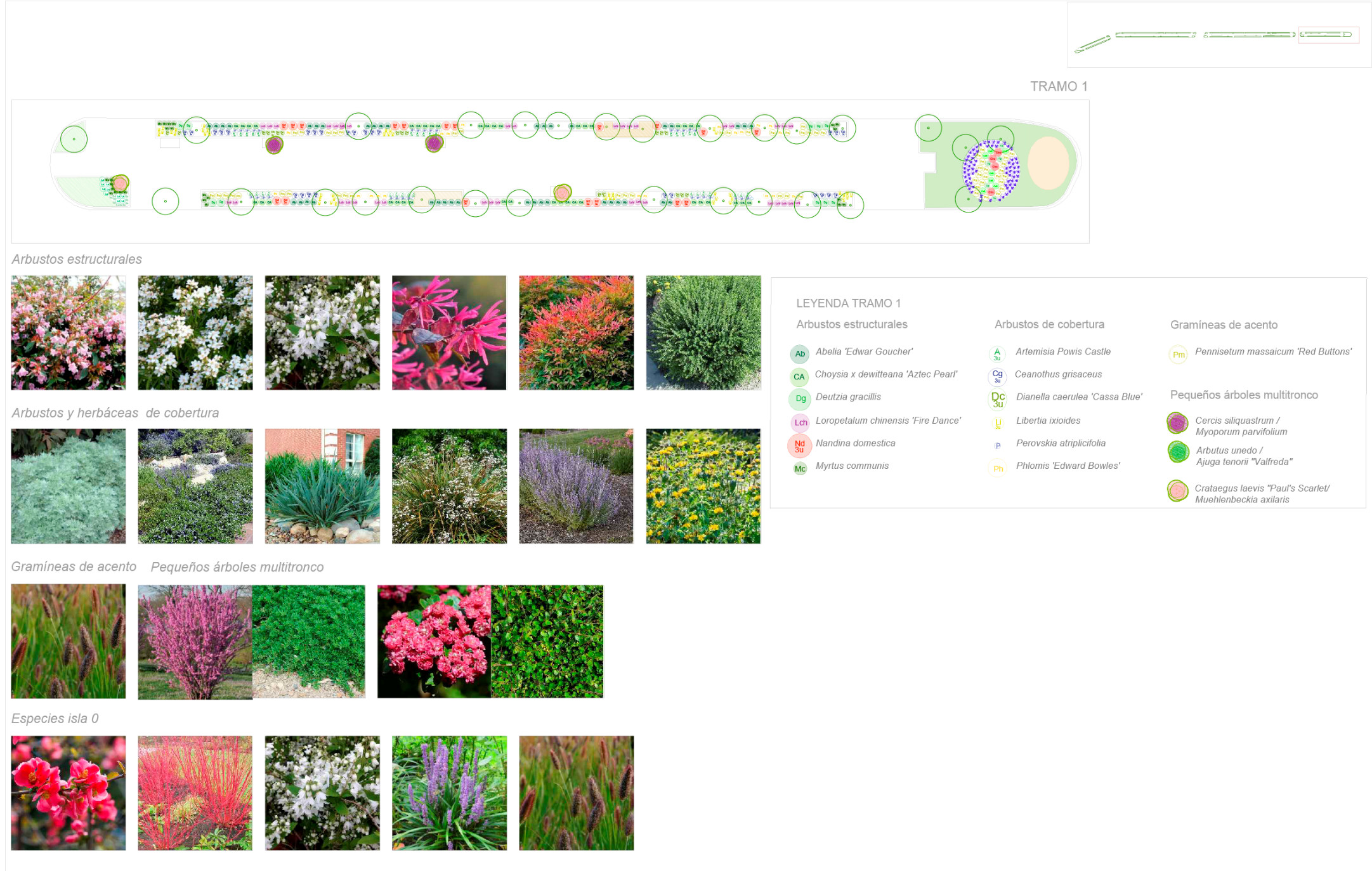Click the beige oval in the plan

1048,163
